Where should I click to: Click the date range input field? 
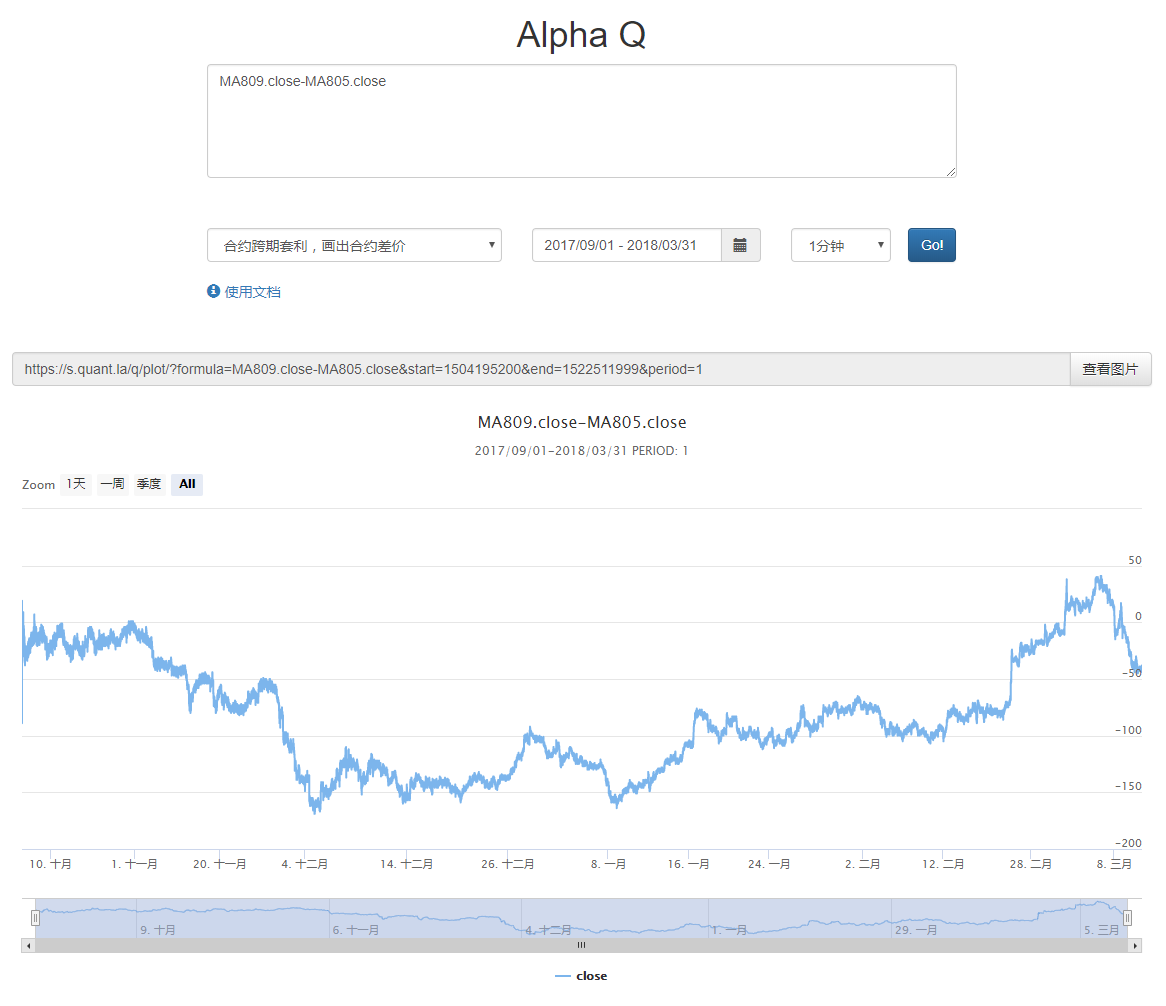[626, 245]
